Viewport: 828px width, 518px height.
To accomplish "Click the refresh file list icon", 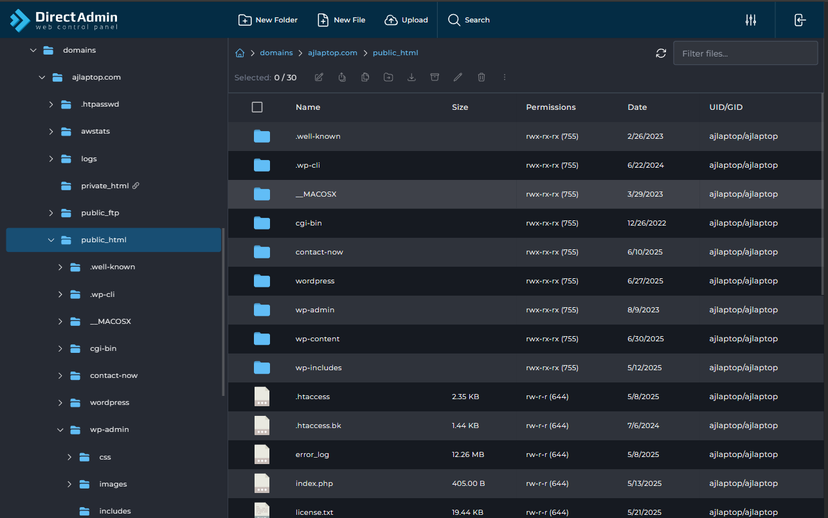I will 661,53.
